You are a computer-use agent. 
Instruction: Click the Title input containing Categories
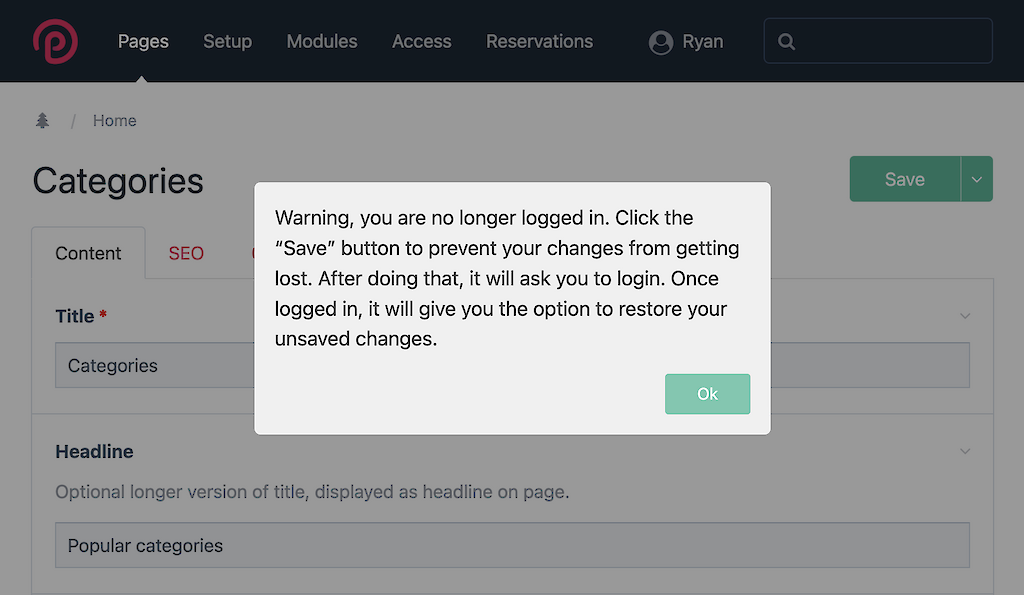click(512, 365)
